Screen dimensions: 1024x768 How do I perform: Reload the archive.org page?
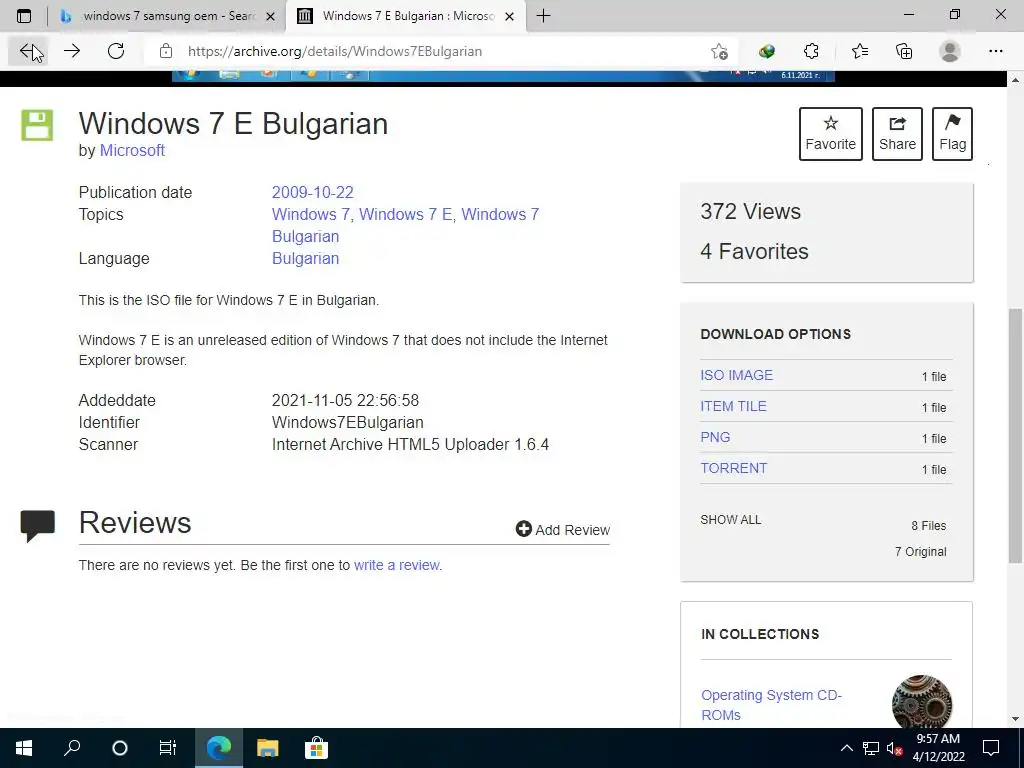[x=116, y=51]
